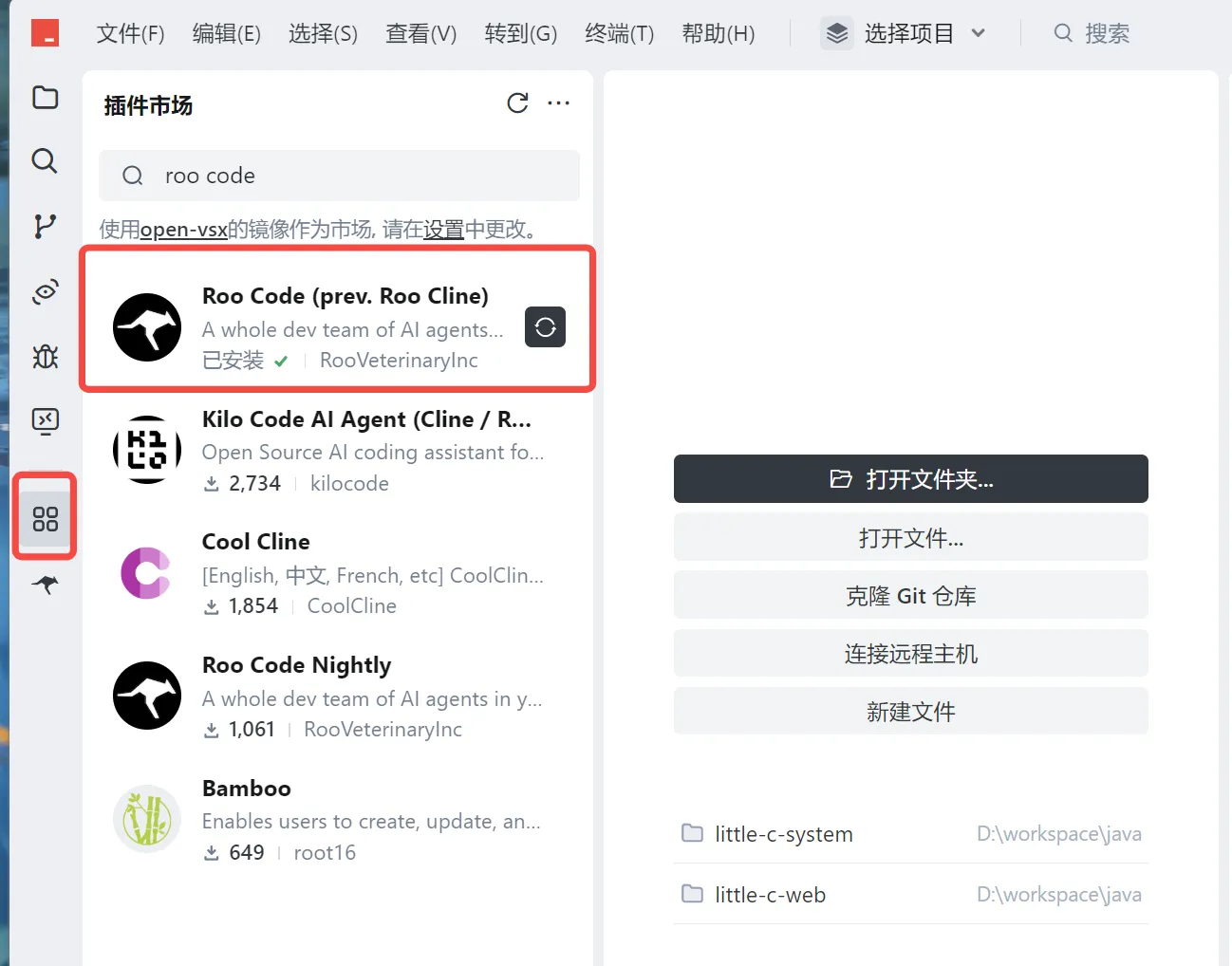Open recent project little-c-system
The height and width of the screenshot is (966, 1232).
(910, 833)
